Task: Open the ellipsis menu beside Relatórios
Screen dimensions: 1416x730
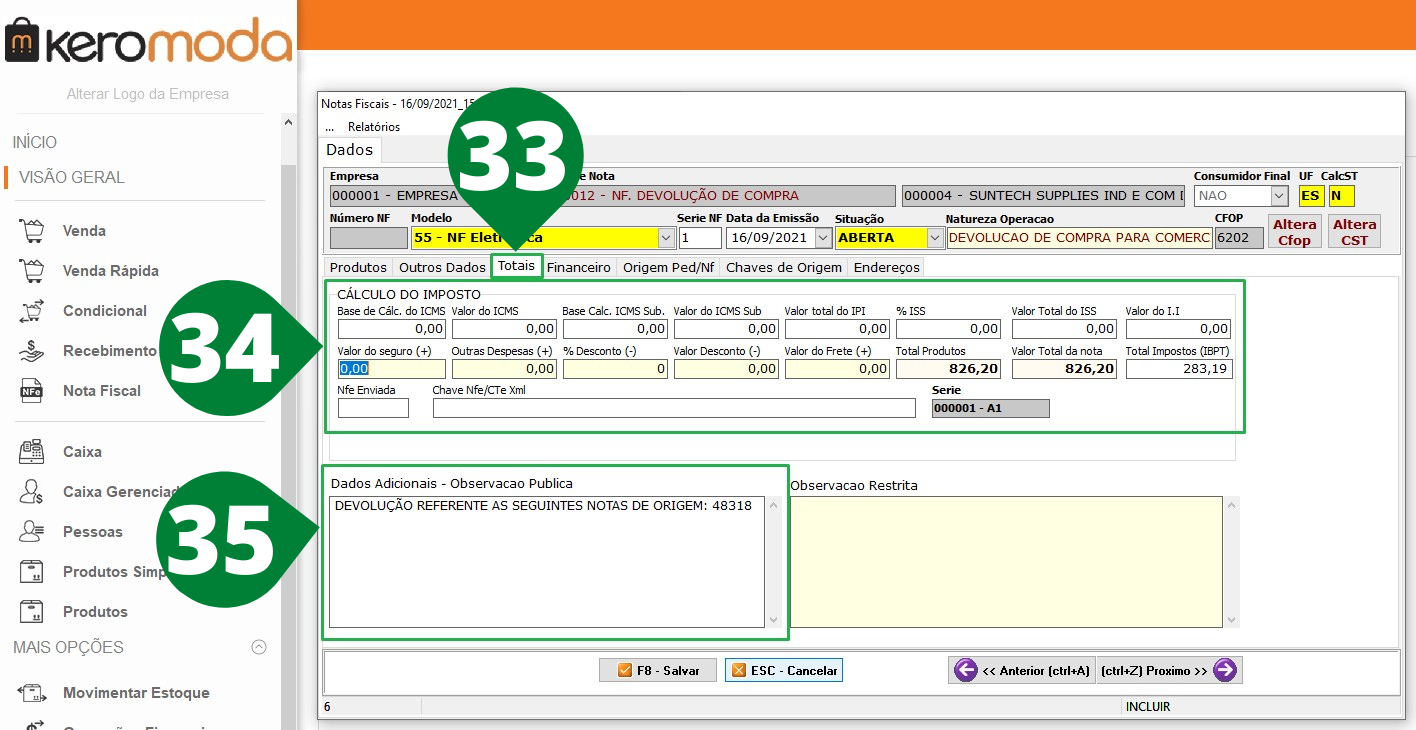Action: [329, 127]
